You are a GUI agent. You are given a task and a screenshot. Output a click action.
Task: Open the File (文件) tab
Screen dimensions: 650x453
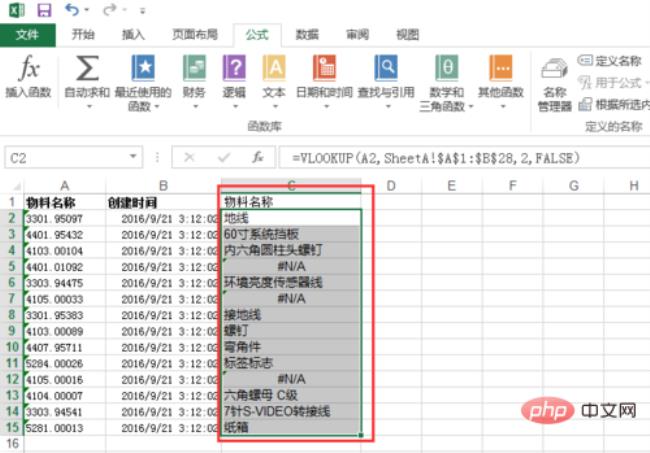pyautogui.click(x=27, y=35)
